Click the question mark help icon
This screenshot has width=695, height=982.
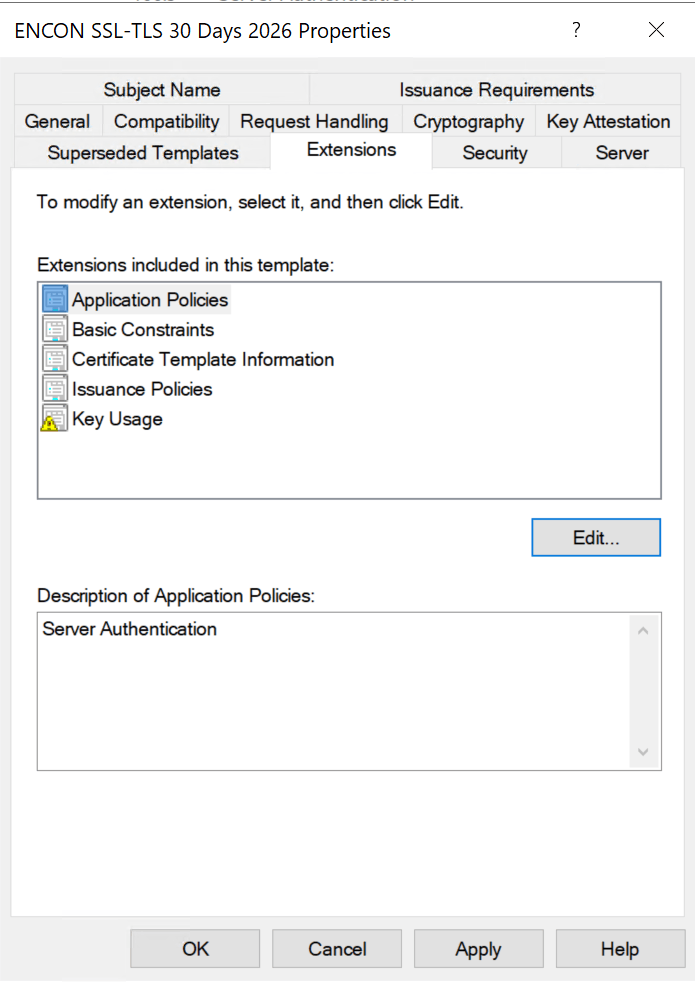[576, 31]
